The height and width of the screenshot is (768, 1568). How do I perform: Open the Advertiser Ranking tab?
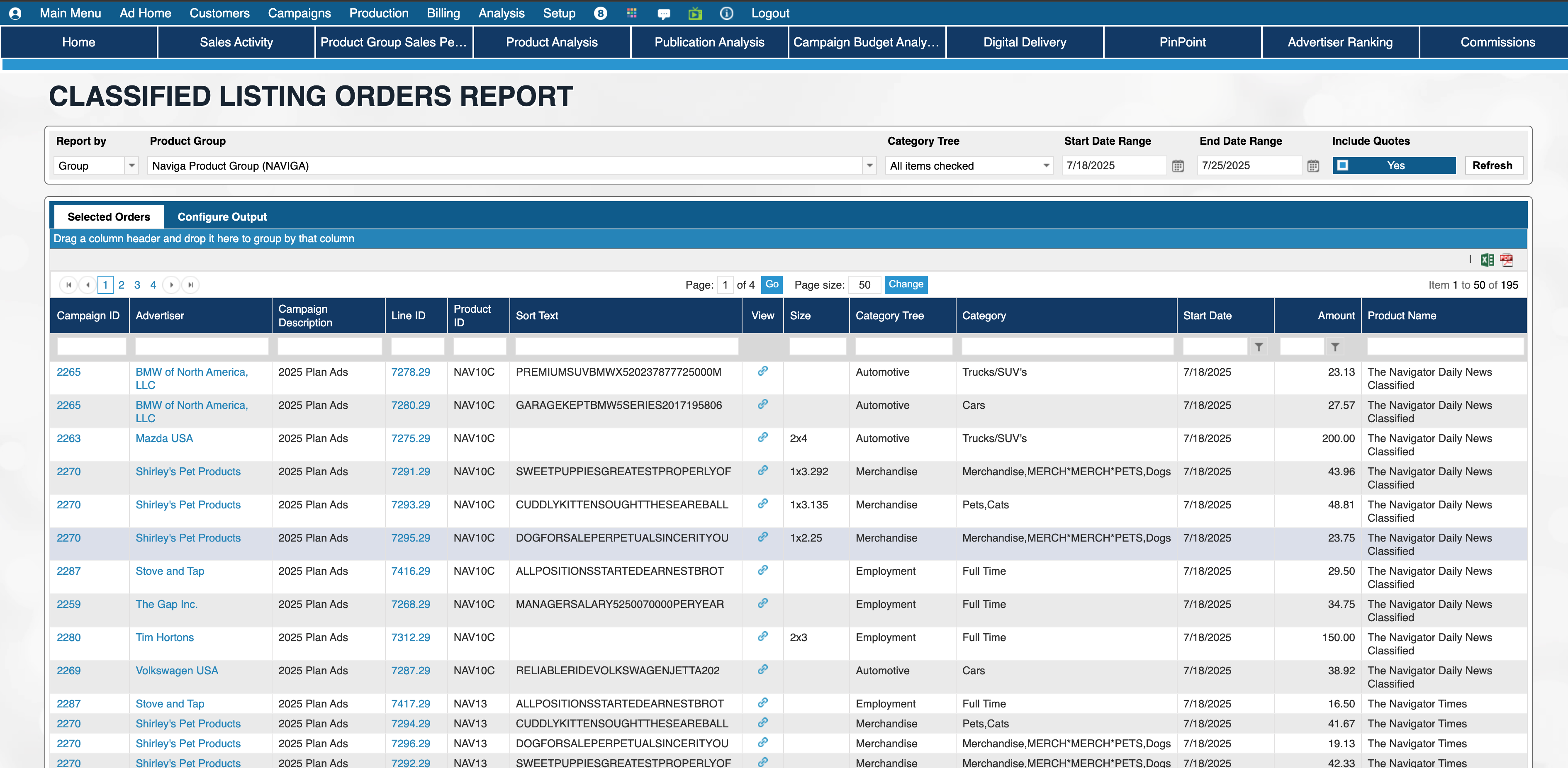coord(1340,42)
